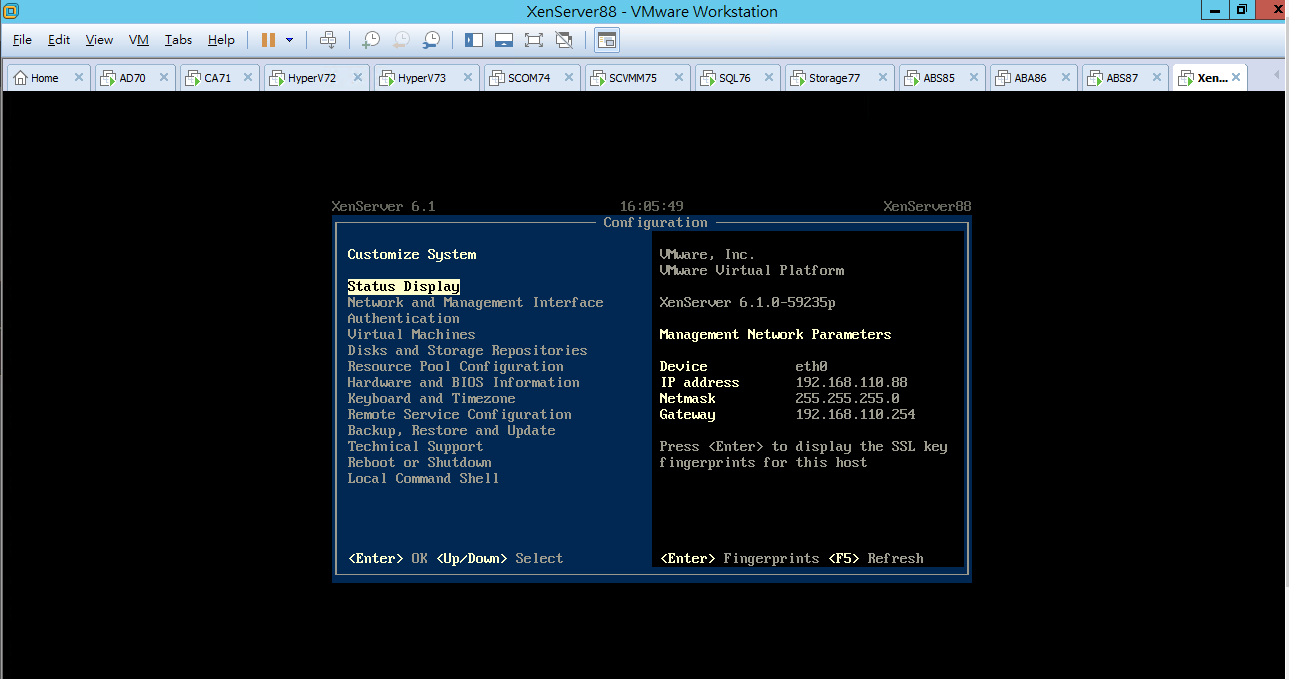Switch to the SCVMM75 tab
The width and height of the screenshot is (1289, 680).
coord(638,78)
